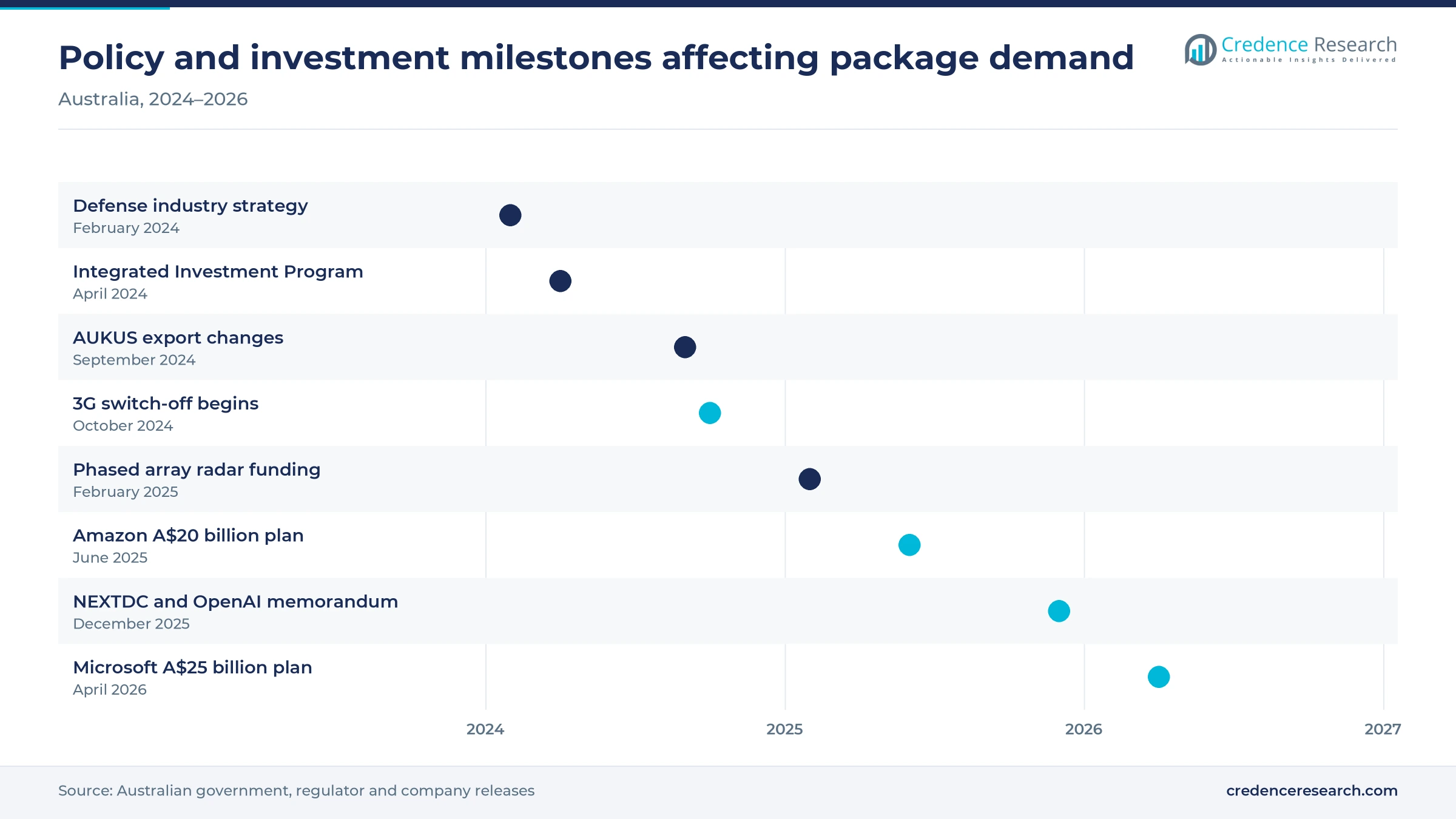Screen dimensions: 1456x819
Task: Click the 'December 2025' date text
Action: click(131, 624)
